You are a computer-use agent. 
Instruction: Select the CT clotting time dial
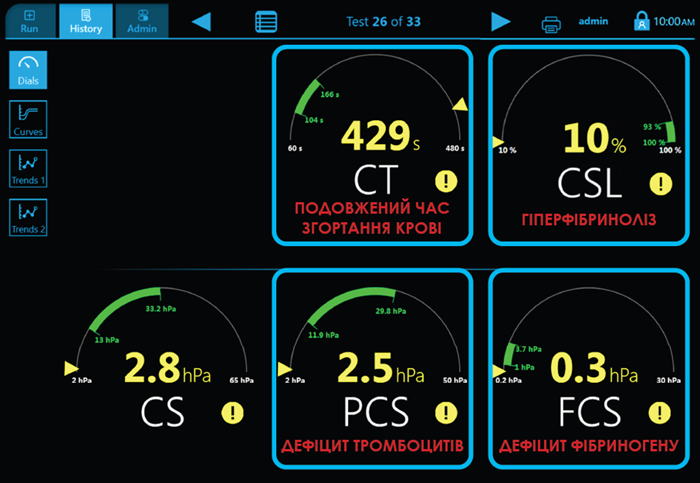pyautogui.click(x=372, y=145)
